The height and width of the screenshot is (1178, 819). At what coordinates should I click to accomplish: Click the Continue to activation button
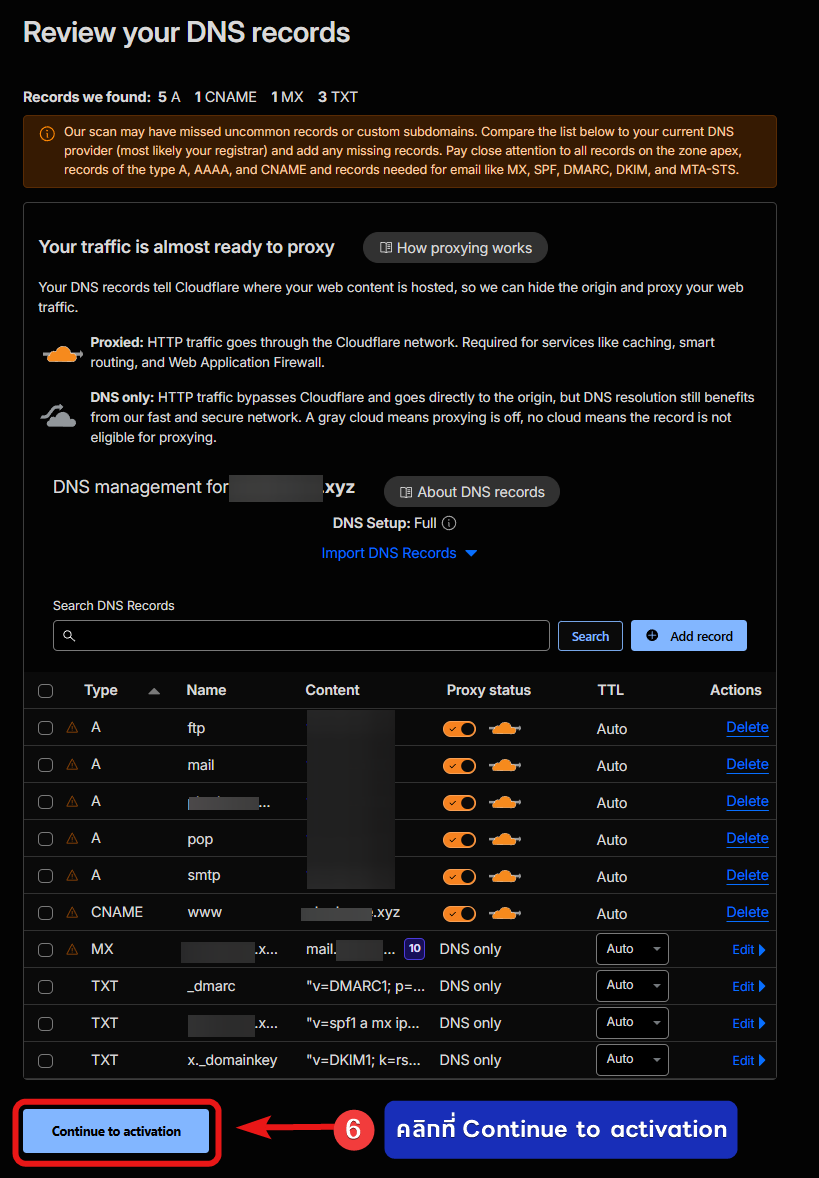116,1131
